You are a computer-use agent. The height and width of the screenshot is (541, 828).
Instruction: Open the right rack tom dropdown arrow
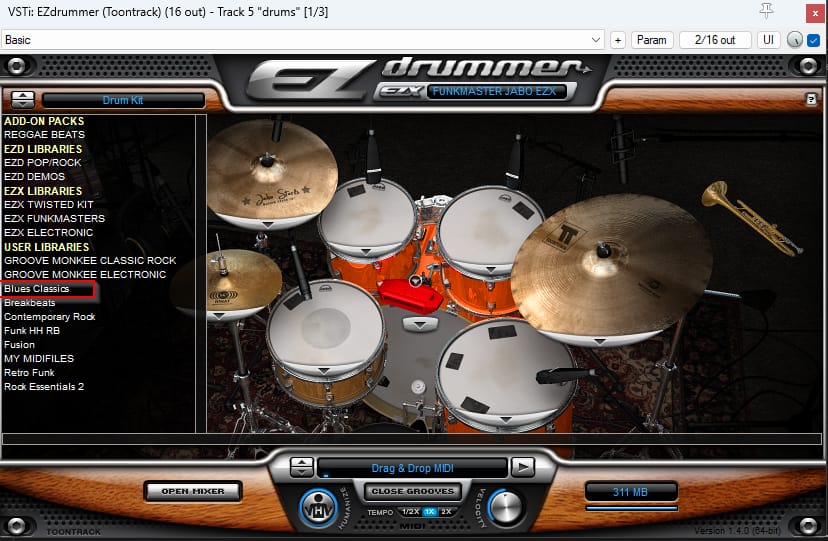(491, 269)
